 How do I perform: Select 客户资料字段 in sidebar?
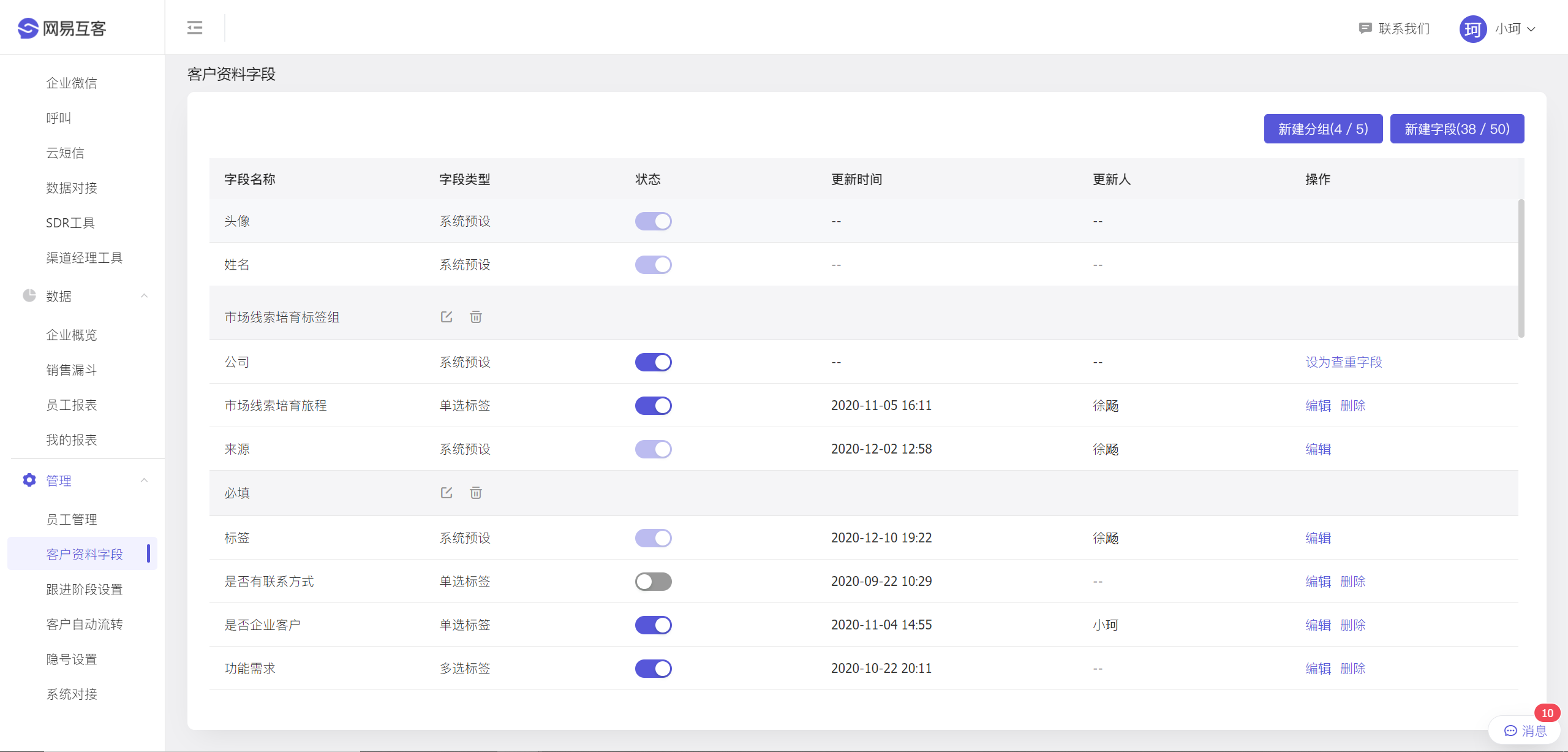pos(82,554)
